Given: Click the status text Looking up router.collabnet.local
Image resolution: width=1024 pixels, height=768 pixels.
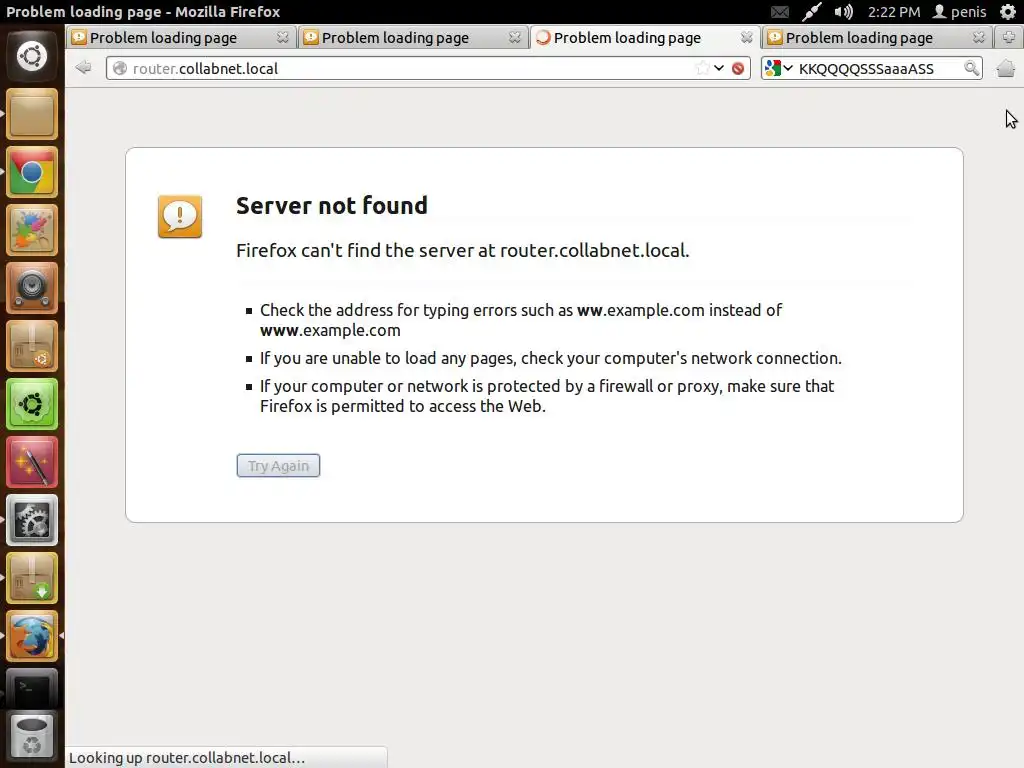Looking at the screenshot, I should pos(187,758).
